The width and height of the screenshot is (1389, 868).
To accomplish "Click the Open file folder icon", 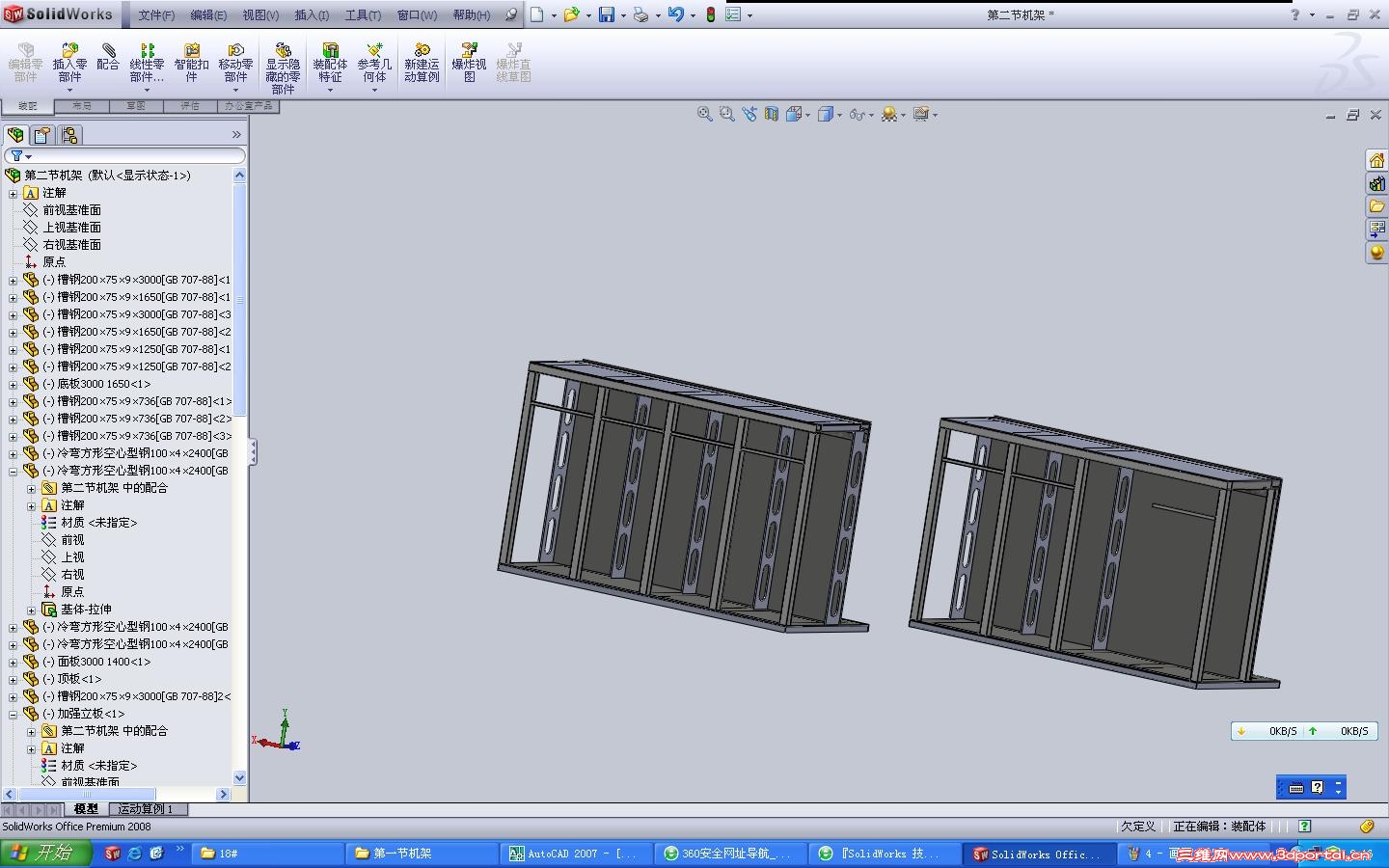I will click(x=572, y=14).
